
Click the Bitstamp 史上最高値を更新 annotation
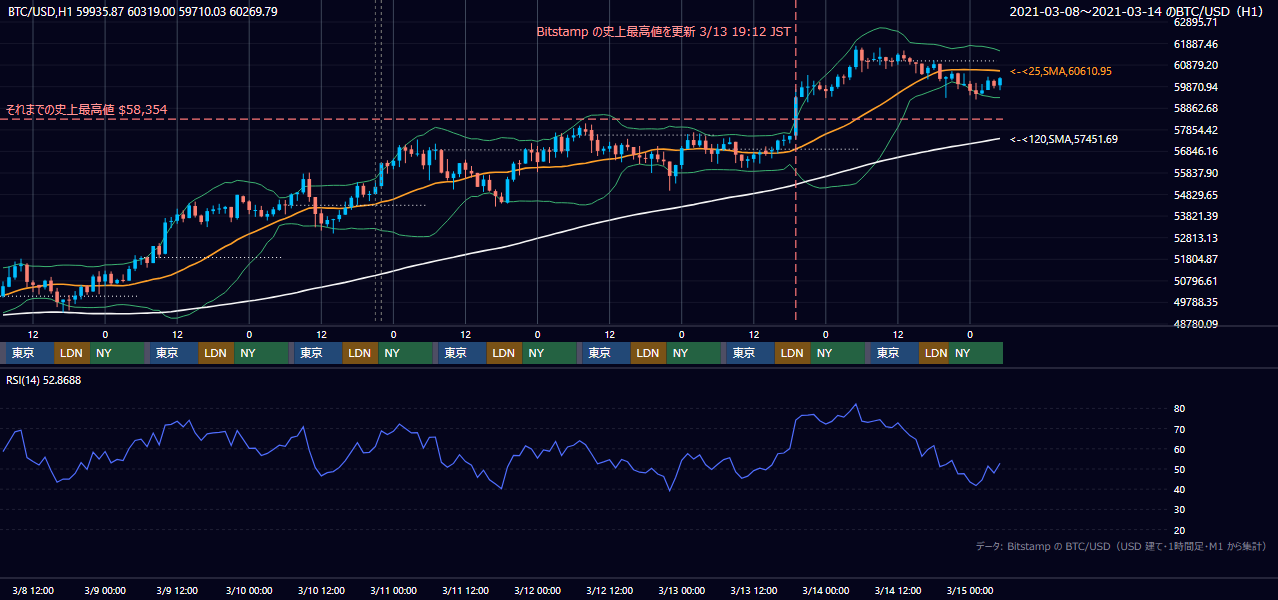click(x=664, y=32)
